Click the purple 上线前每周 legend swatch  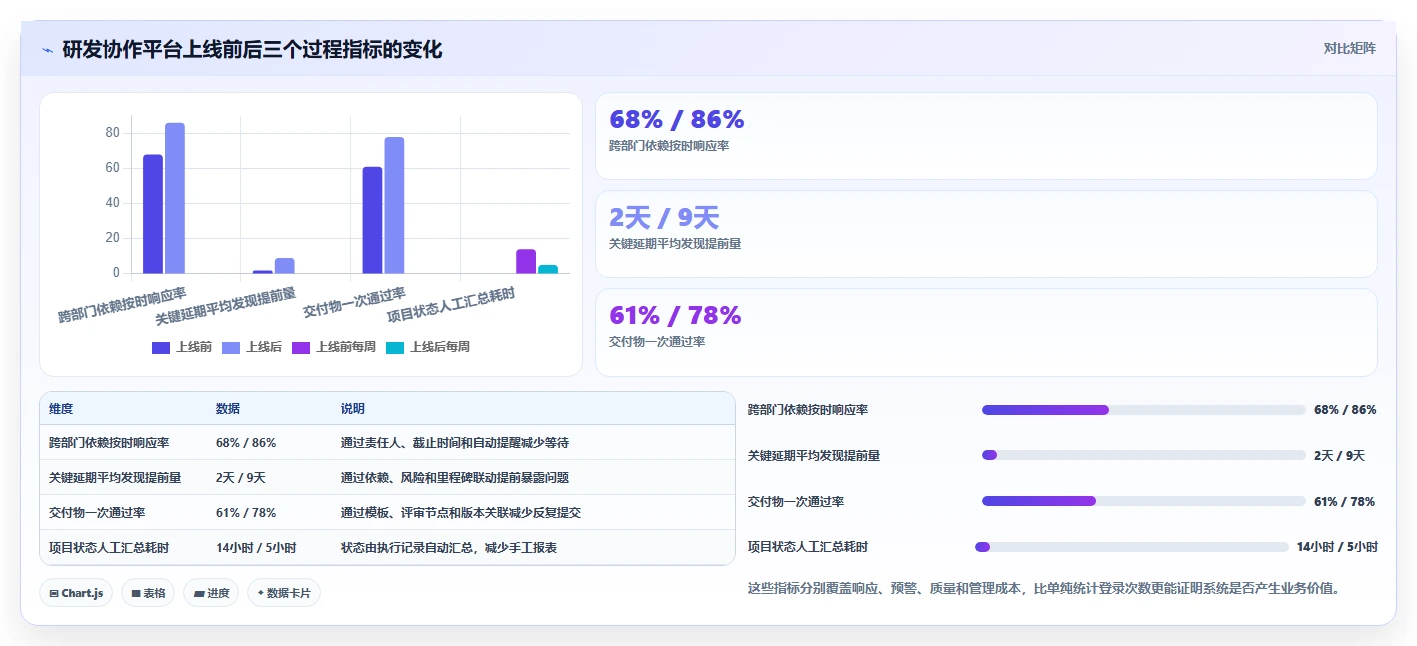tap(301, 347)
